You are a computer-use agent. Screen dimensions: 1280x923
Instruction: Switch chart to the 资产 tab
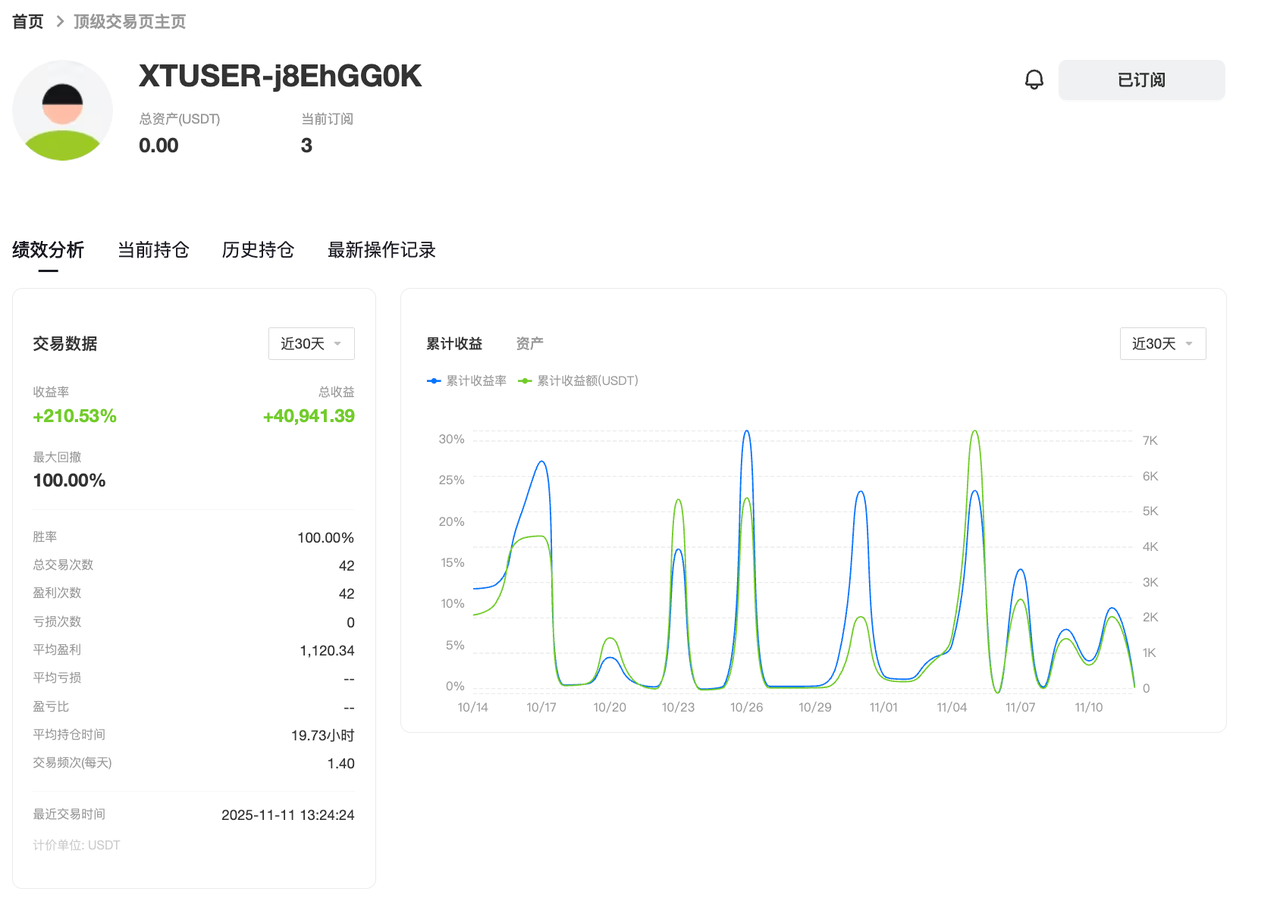tap(530, 344)
